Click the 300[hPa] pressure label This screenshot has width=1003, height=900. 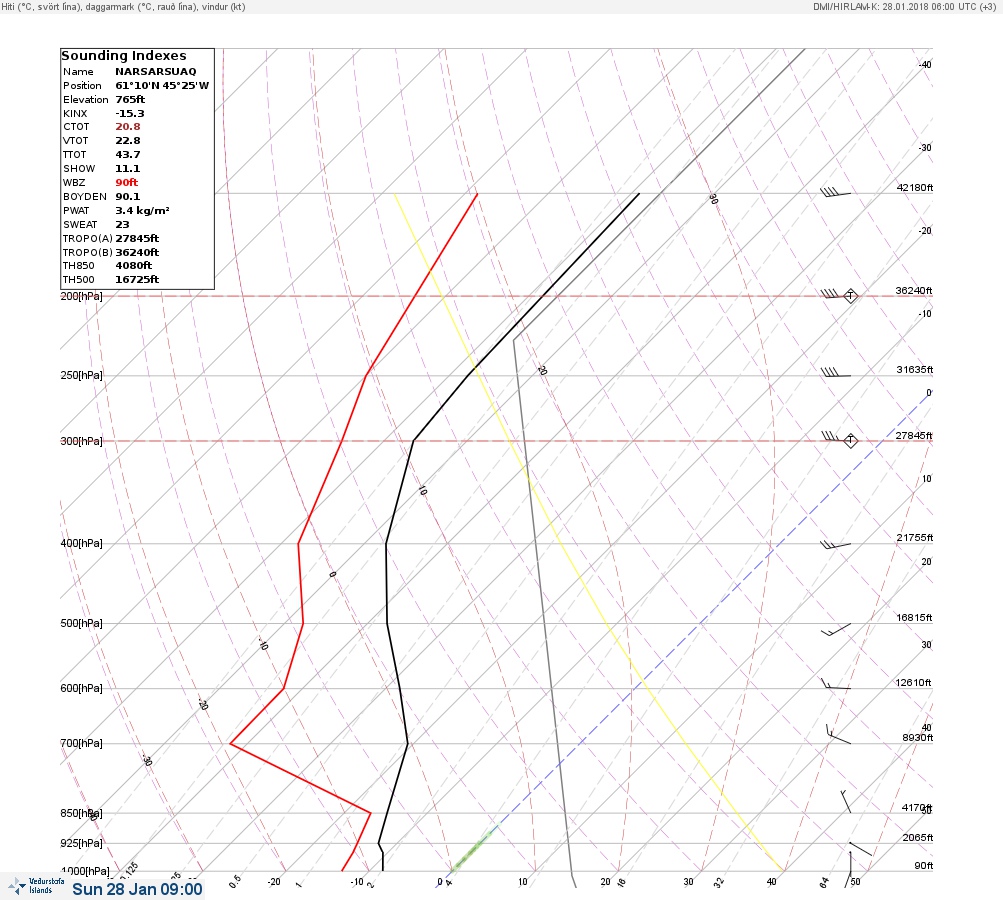[x=81, y=441]
